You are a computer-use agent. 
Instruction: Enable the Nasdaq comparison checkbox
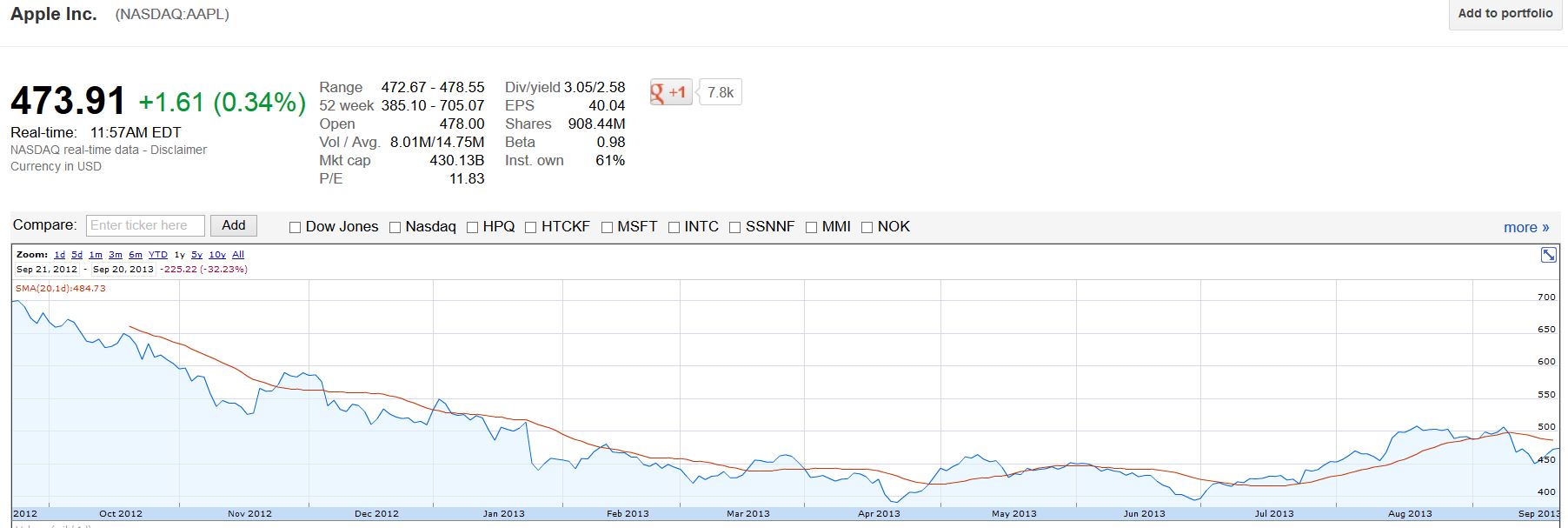[x=395, y=227]
